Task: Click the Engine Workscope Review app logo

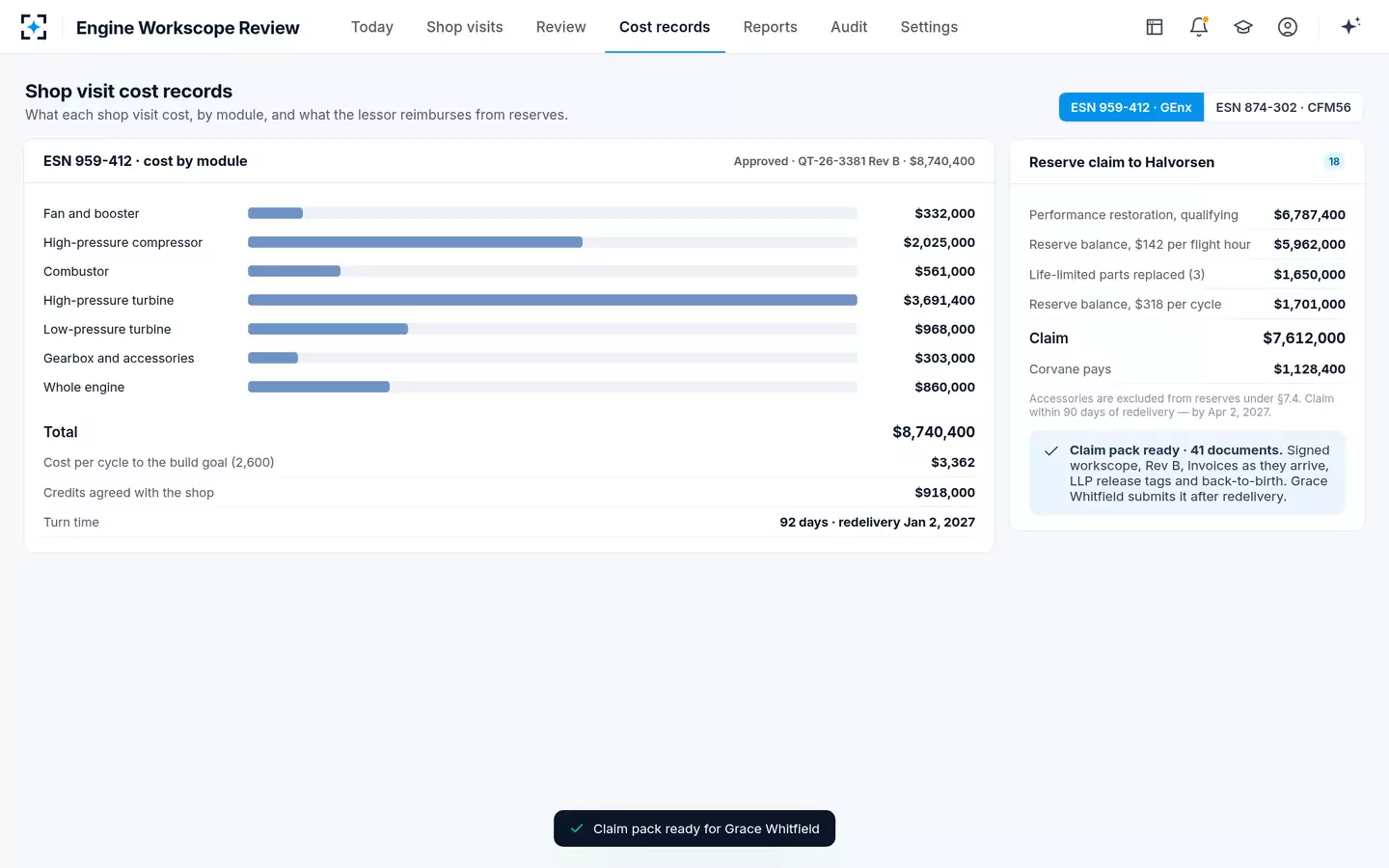Action: 34,27
